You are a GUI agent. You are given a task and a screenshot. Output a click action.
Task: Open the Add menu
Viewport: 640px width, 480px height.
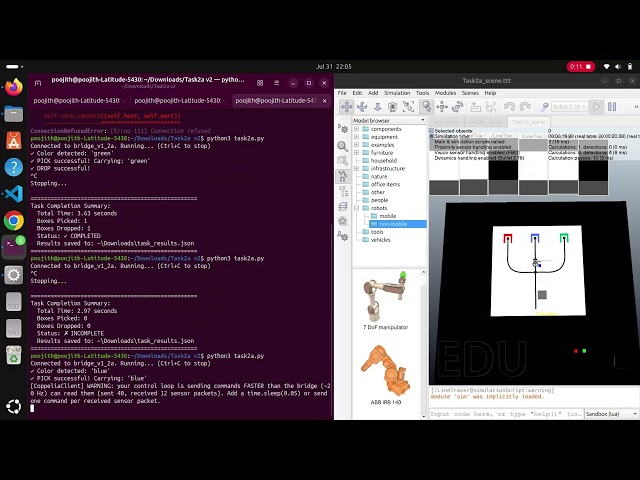point(373,93)
